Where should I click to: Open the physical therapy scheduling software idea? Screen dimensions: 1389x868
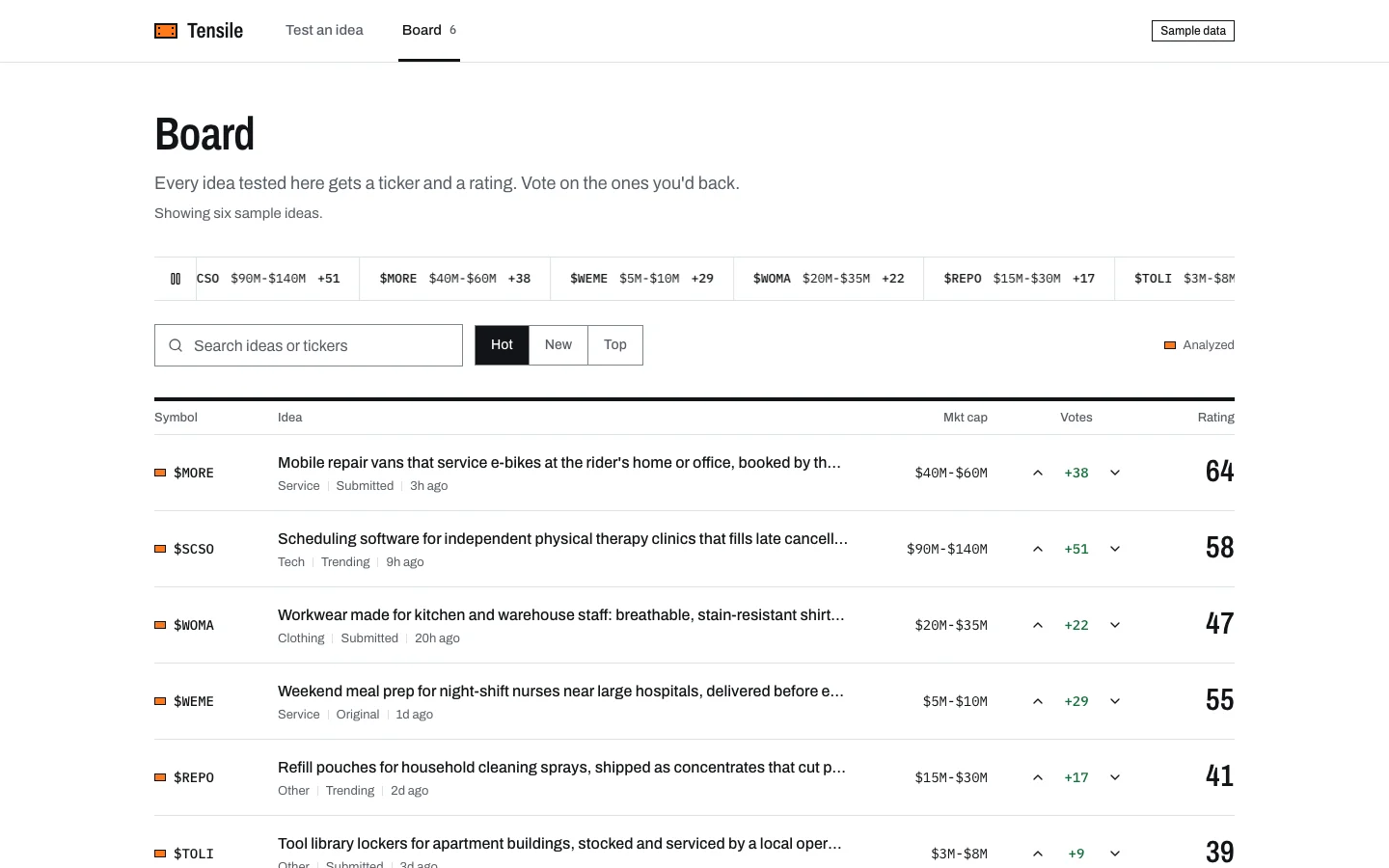tap(562, 539)
